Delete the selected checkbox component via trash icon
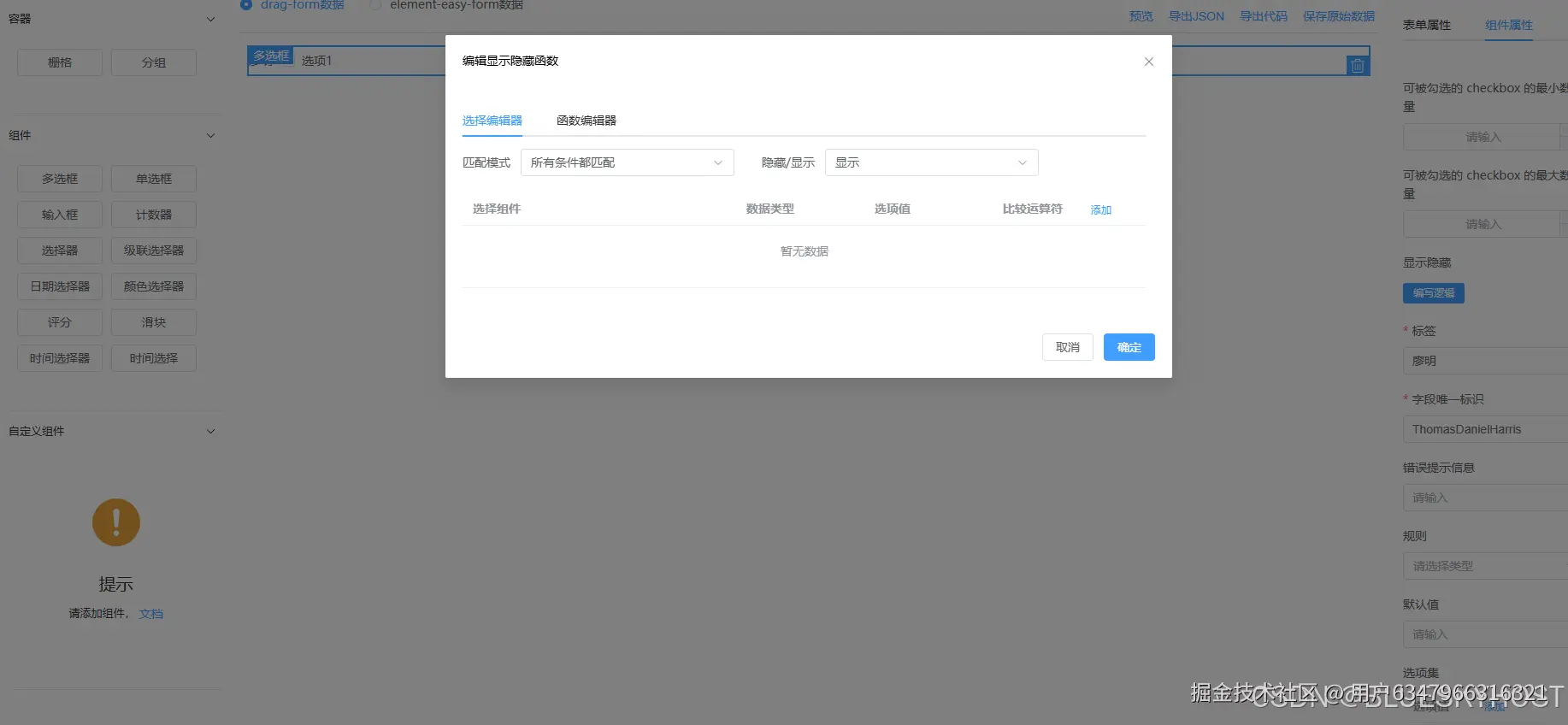Screen dimensions: 1568x725 [1357, 66]
